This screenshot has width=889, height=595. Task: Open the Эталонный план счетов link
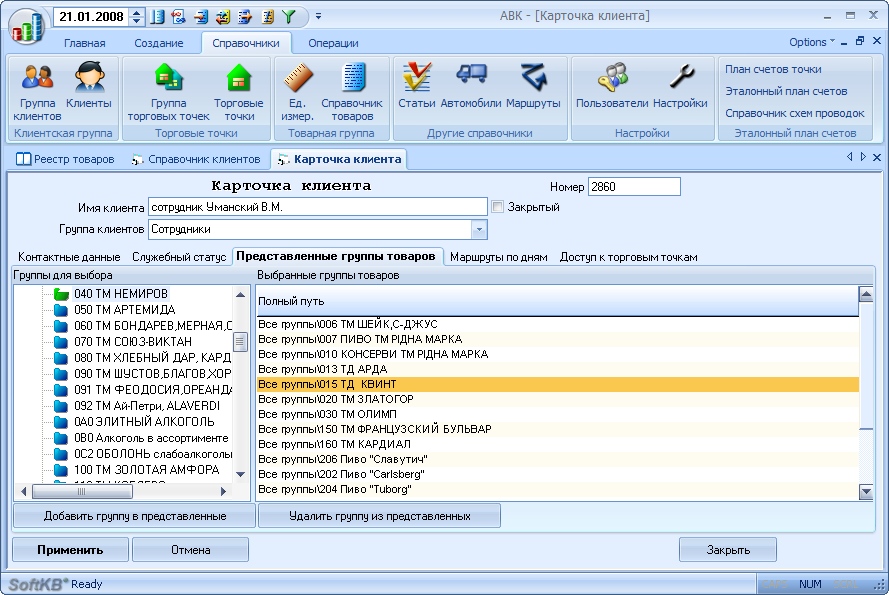point(786,91)
